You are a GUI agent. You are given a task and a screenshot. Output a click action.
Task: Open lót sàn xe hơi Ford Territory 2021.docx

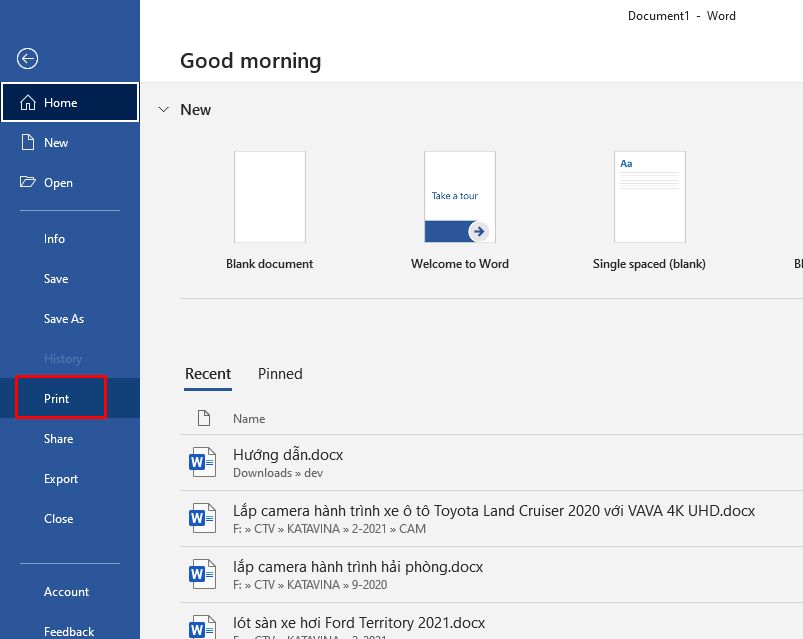pyautogui.click(x=492, y=623)
